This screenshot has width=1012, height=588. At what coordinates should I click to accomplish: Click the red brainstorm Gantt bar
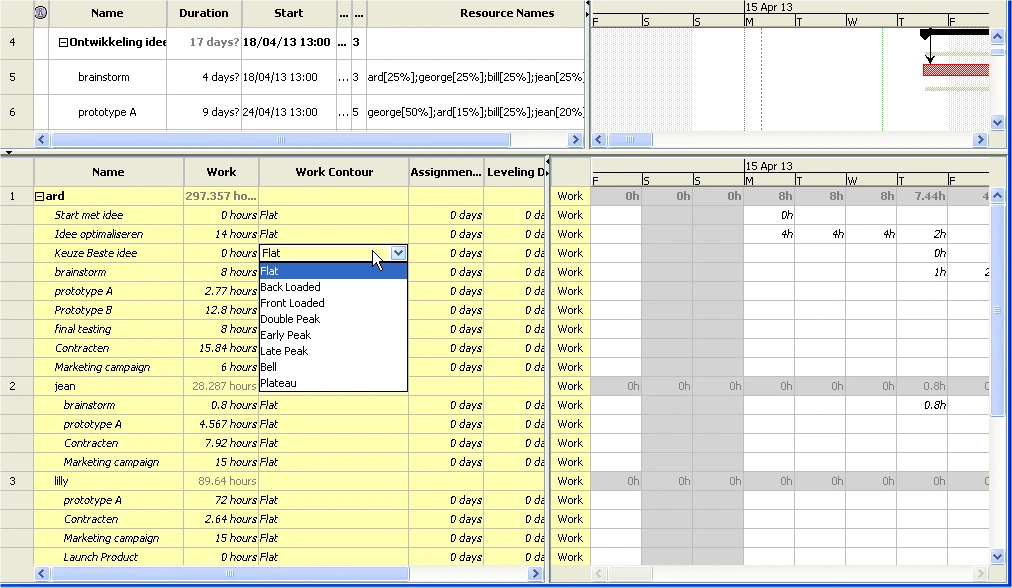(x=956, y=70)
